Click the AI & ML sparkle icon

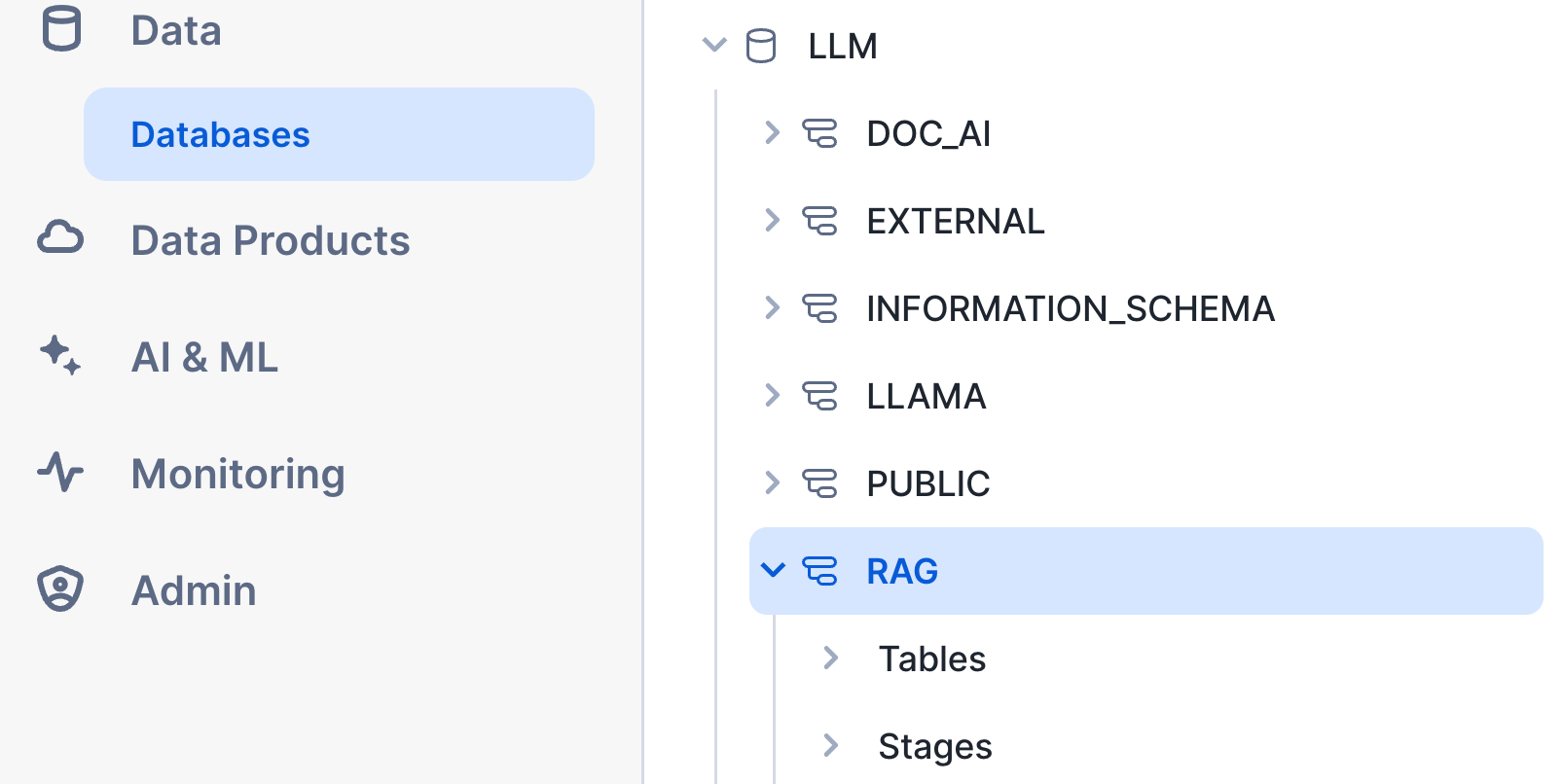(x=60, y=355)
